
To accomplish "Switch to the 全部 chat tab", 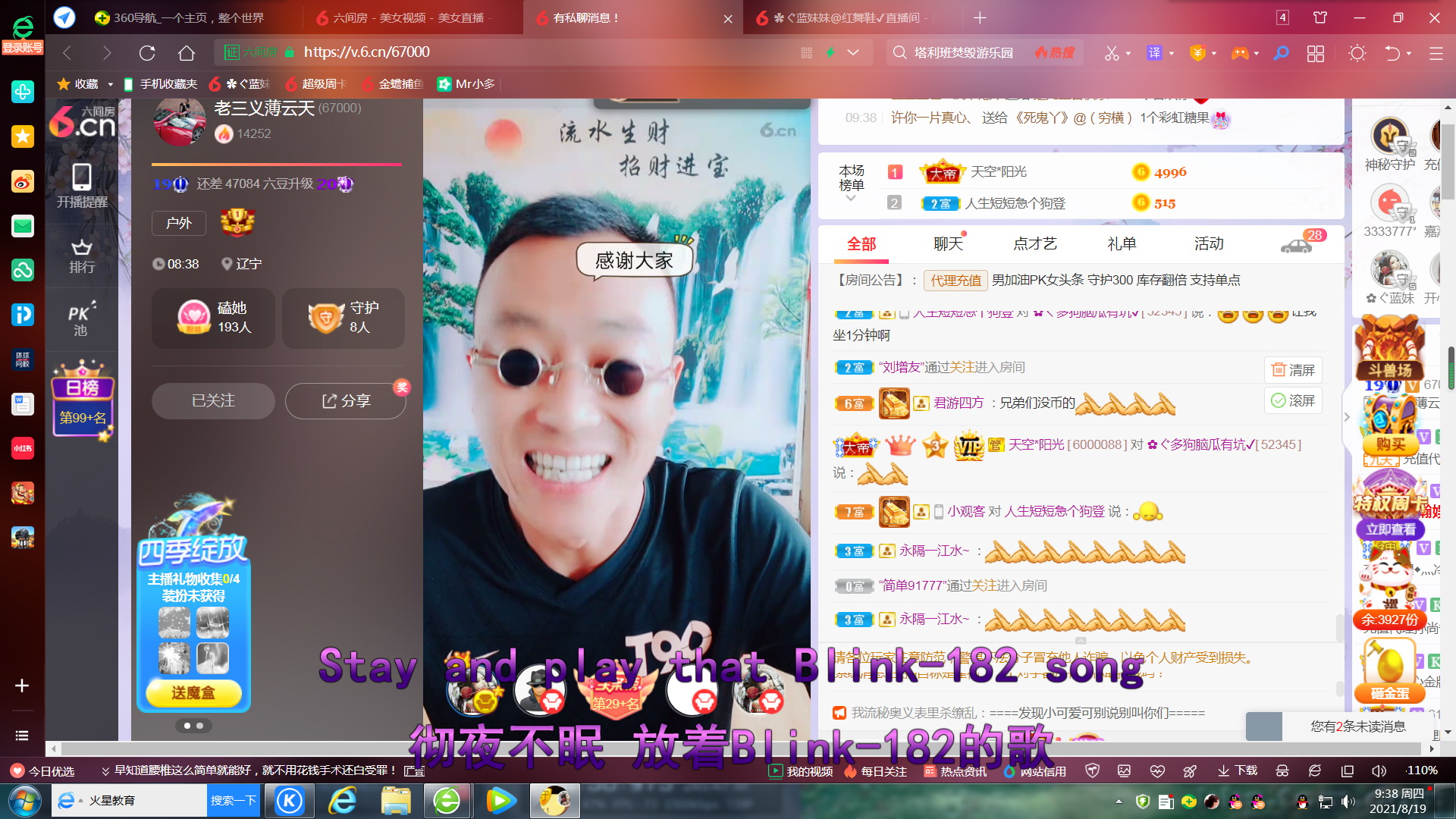I will (861, 243).
